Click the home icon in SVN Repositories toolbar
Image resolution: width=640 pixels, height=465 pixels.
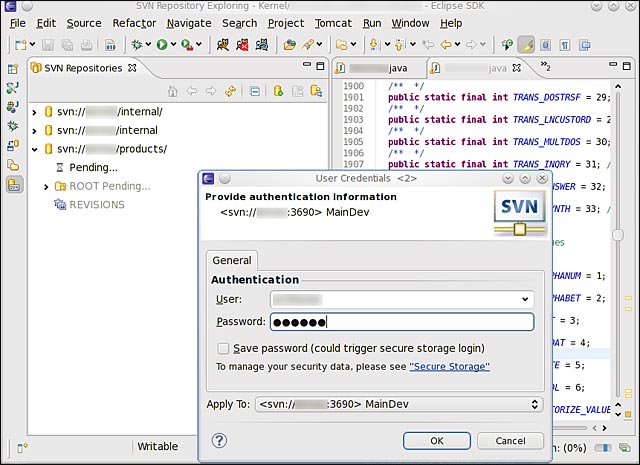(173, 91)
